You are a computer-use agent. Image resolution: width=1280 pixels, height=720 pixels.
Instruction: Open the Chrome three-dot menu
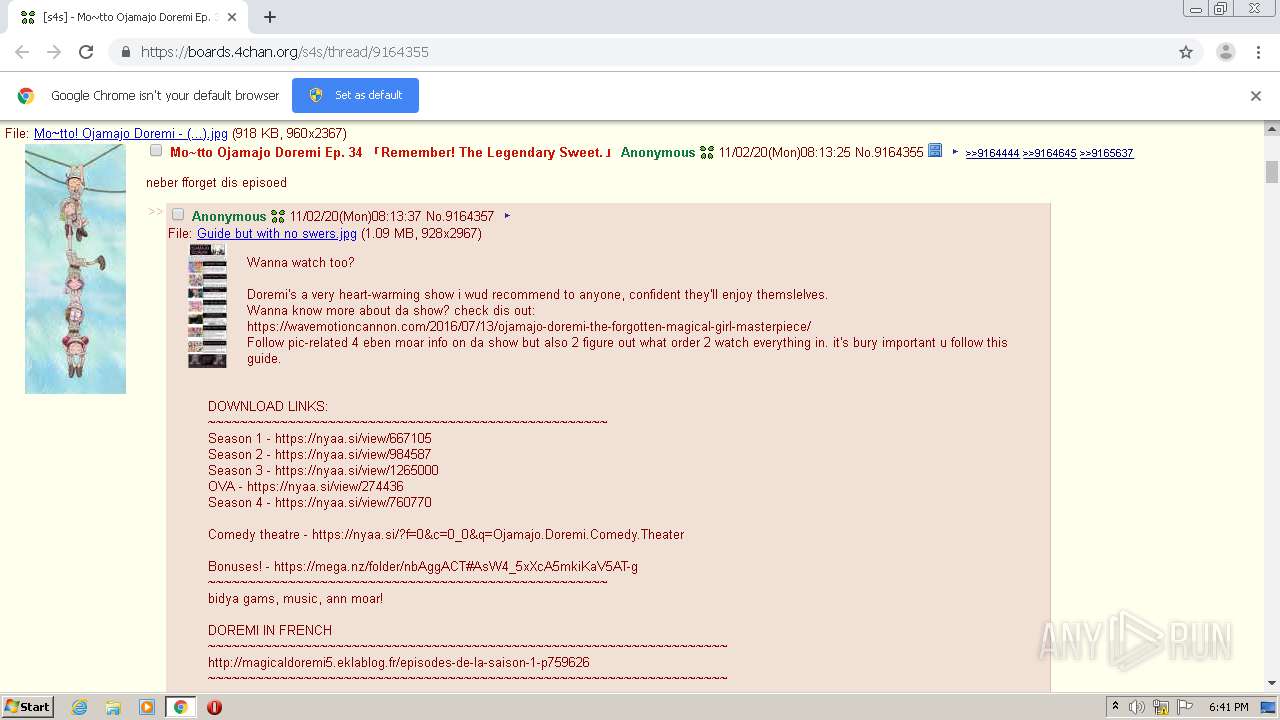click(x=1258, y=52)
